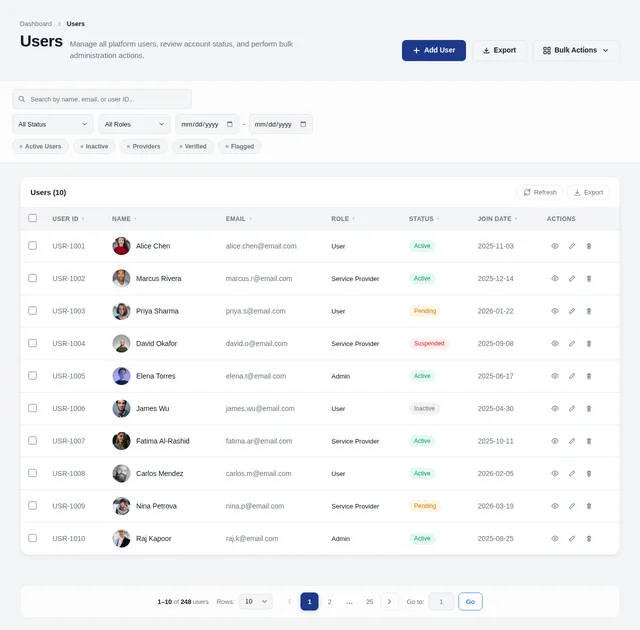Open Alice Chen's avatar photo

pos(121,246)
